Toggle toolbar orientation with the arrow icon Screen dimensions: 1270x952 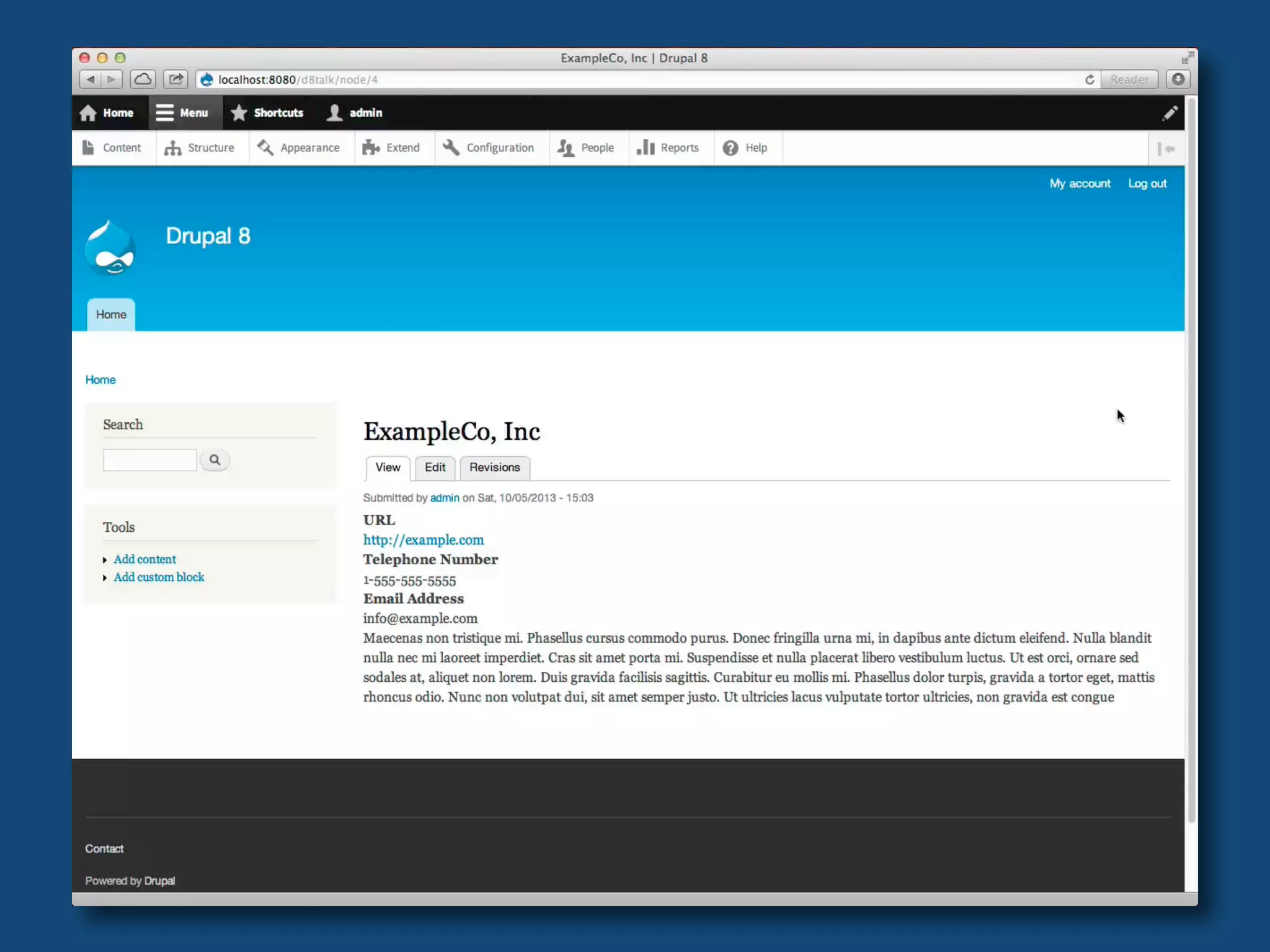(x=1166, y=149)
